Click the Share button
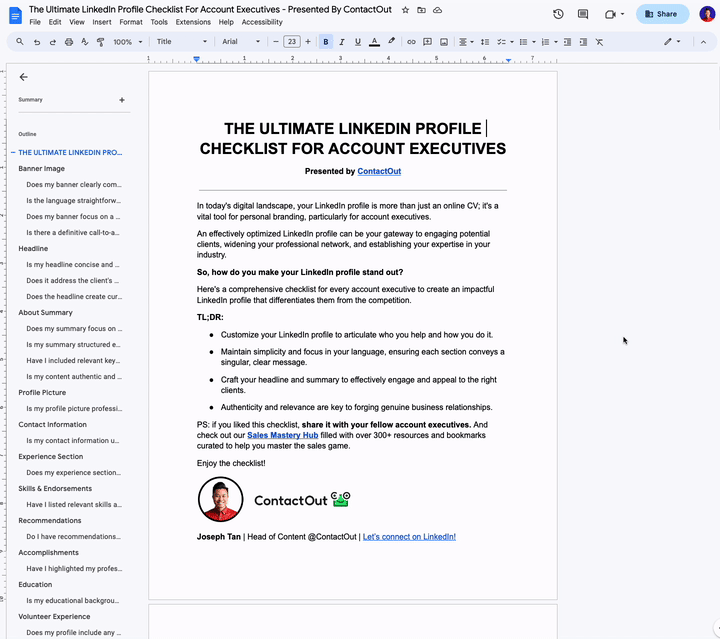Image resolution: width=720 pixels, height=639 pixels. point(661,14)
